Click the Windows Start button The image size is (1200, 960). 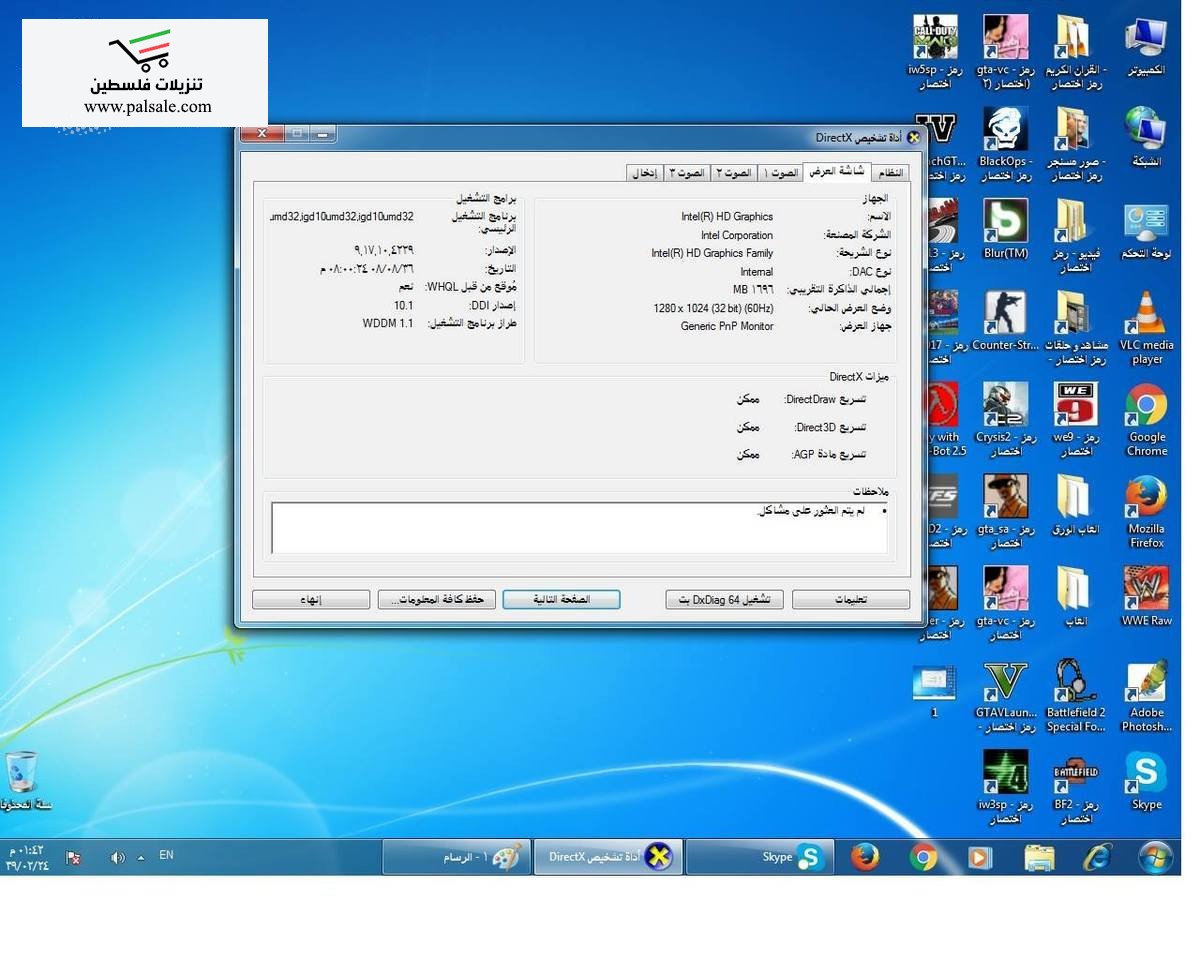pos(1155,857)
